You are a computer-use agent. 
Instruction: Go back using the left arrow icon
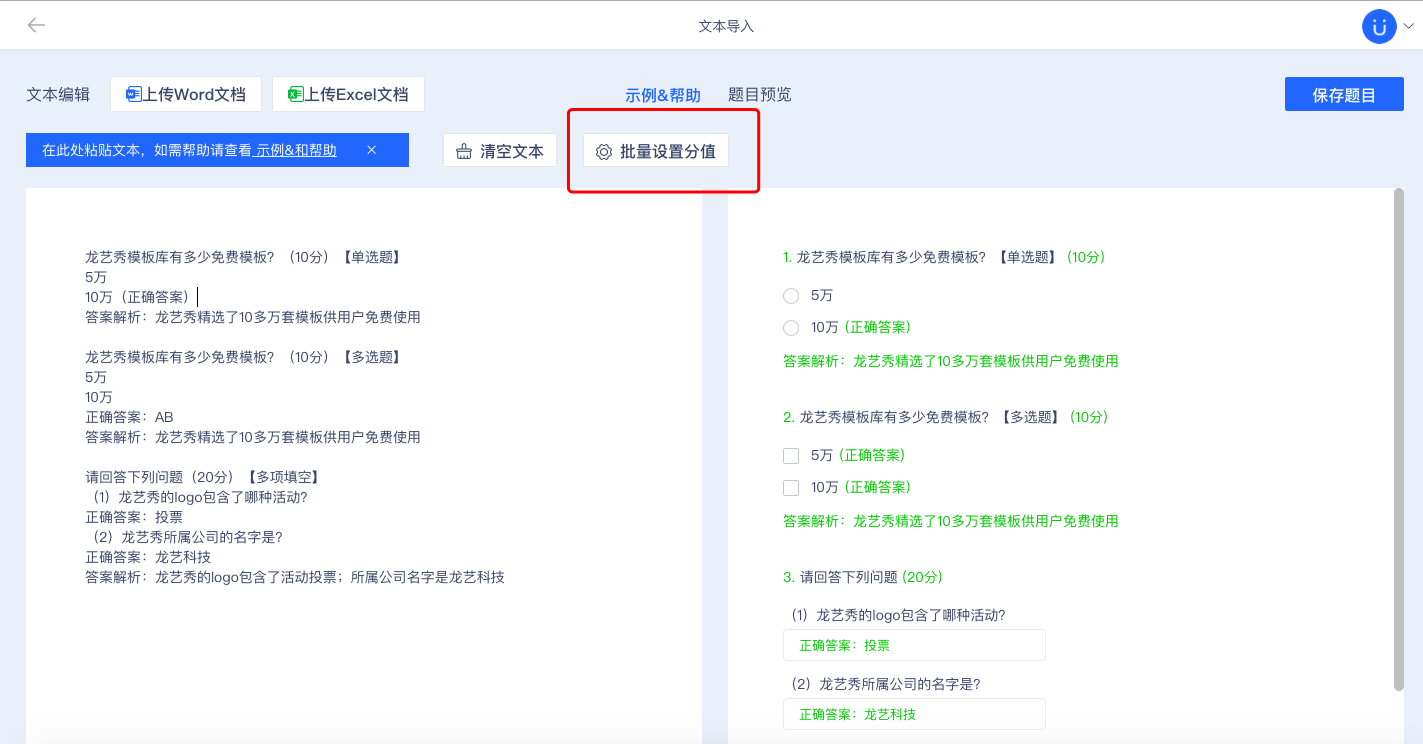click(36, 25)
